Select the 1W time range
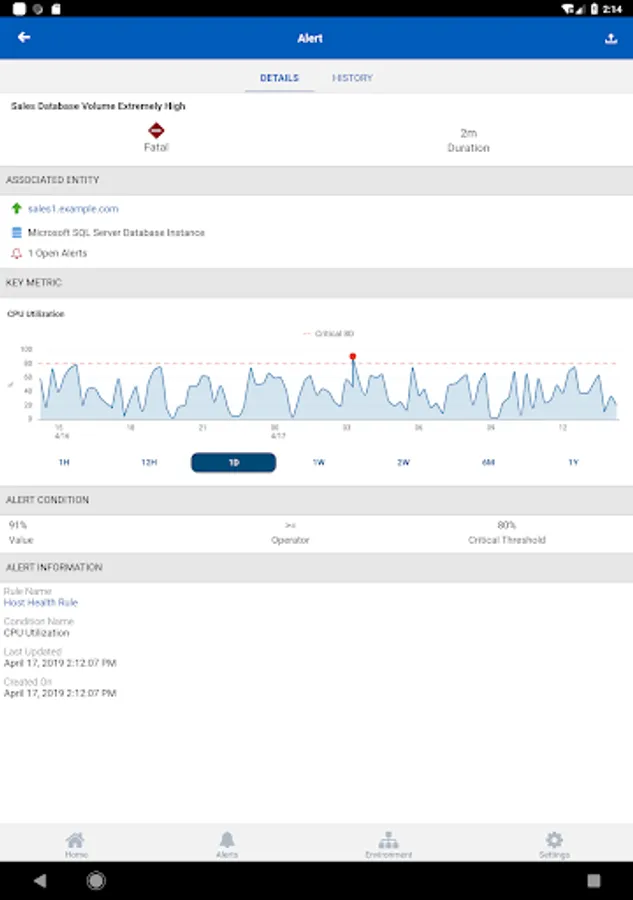This screenshot has width=633, height=900. point(319,462)
